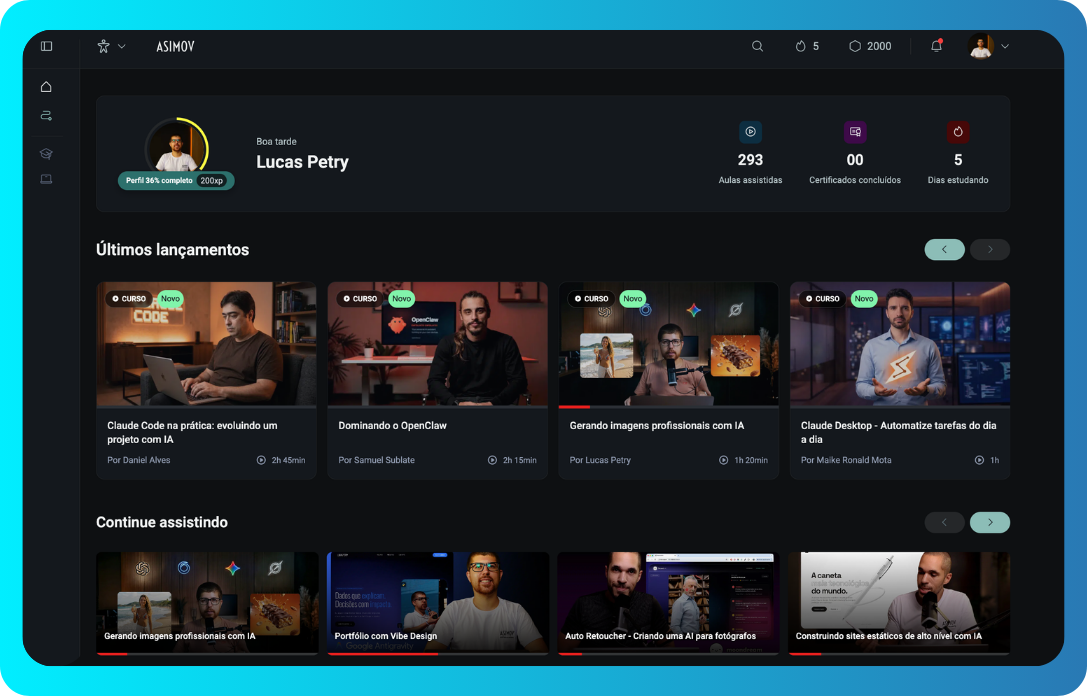The image size is (1087, 696).
Task: Expand the star accessibility dropdown in header
Action: tap(110, 46)
